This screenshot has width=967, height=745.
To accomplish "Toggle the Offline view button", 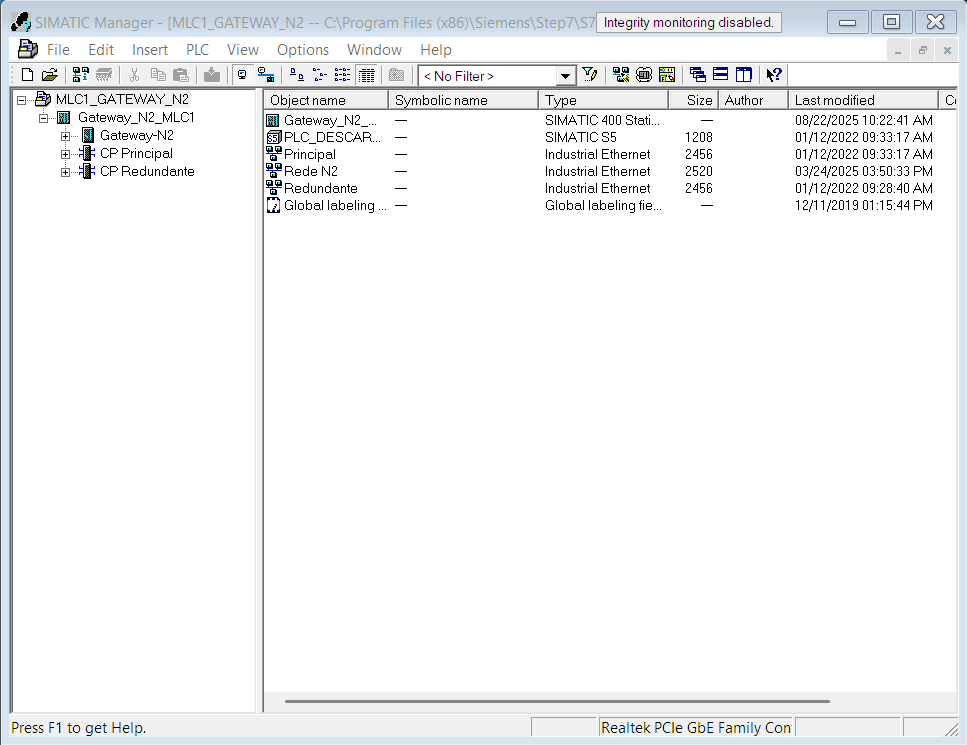I will (242, 75).
